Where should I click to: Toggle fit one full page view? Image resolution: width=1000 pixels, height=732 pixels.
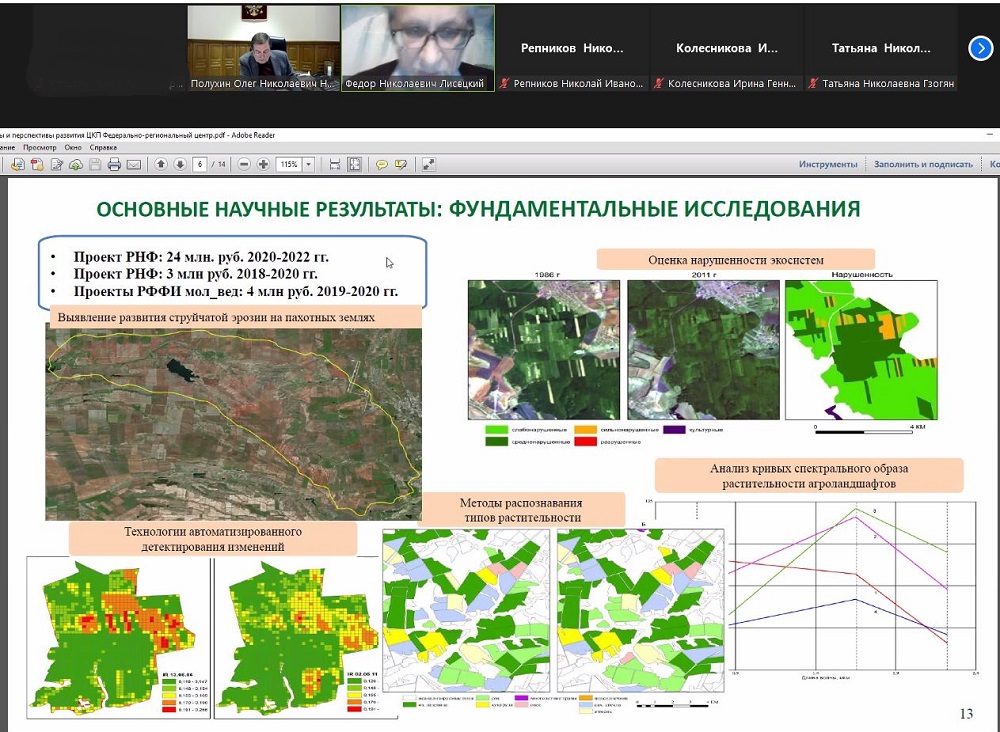pos(354,164)
